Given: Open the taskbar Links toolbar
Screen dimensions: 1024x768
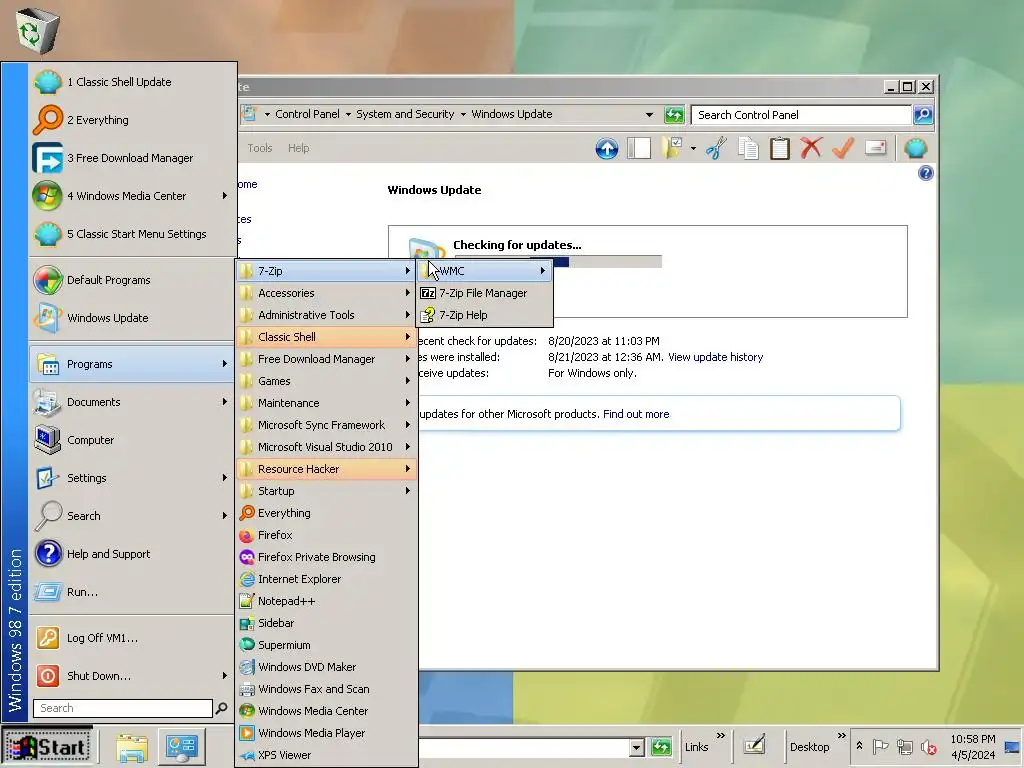Looking at the screenshot, I should (696, 747).
